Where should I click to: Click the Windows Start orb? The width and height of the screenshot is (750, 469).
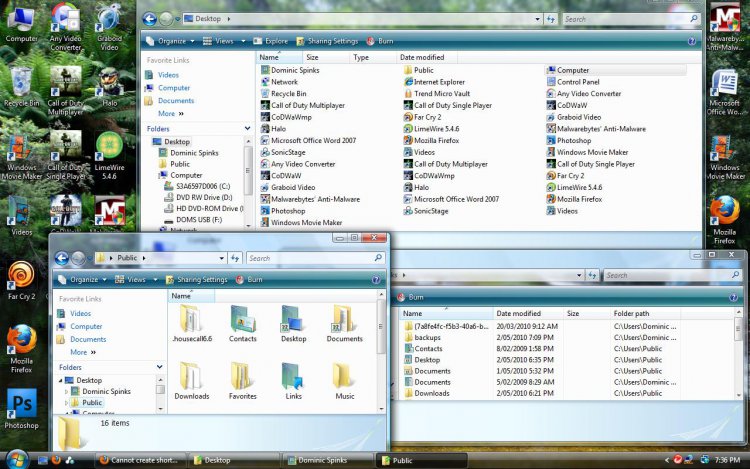pos(18,459)
